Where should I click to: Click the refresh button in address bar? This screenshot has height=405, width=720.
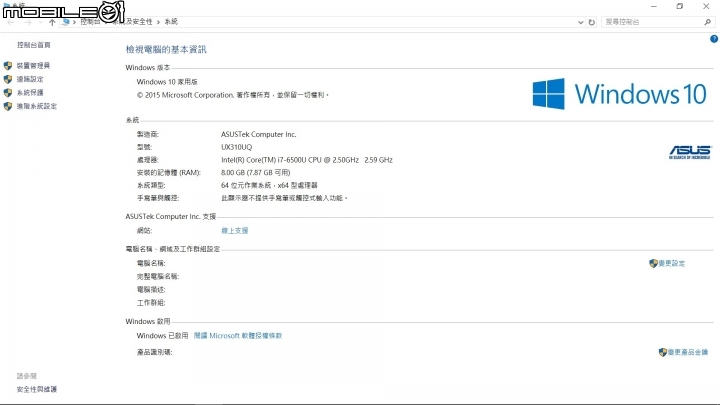(592, 22)
